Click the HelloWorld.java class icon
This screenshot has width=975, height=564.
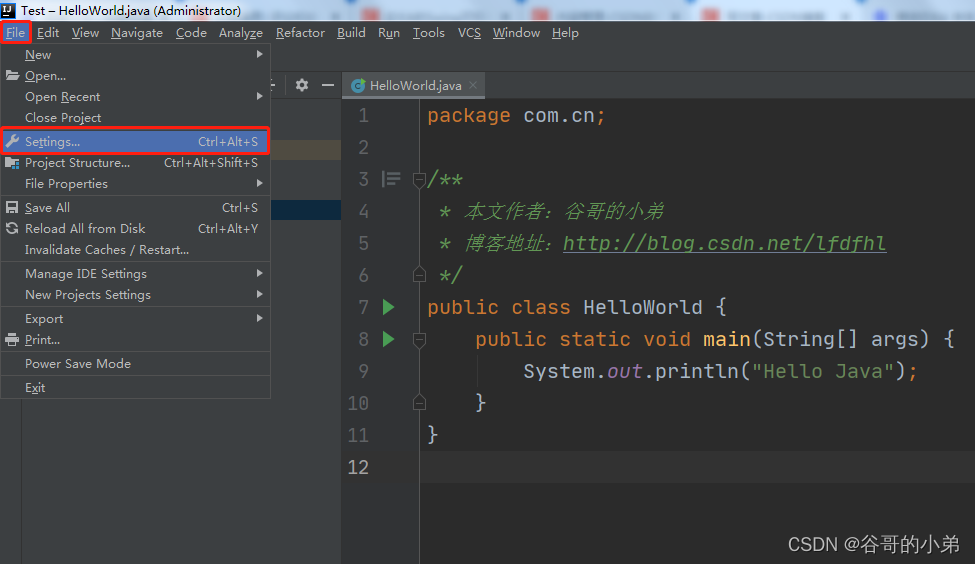(x=358, y=86)
